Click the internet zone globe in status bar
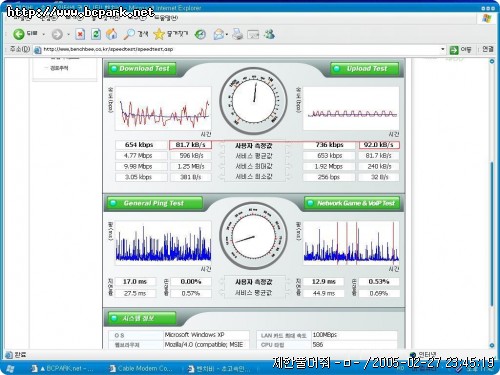Viewport: 500px width, 375px height. tap(413, 354)
